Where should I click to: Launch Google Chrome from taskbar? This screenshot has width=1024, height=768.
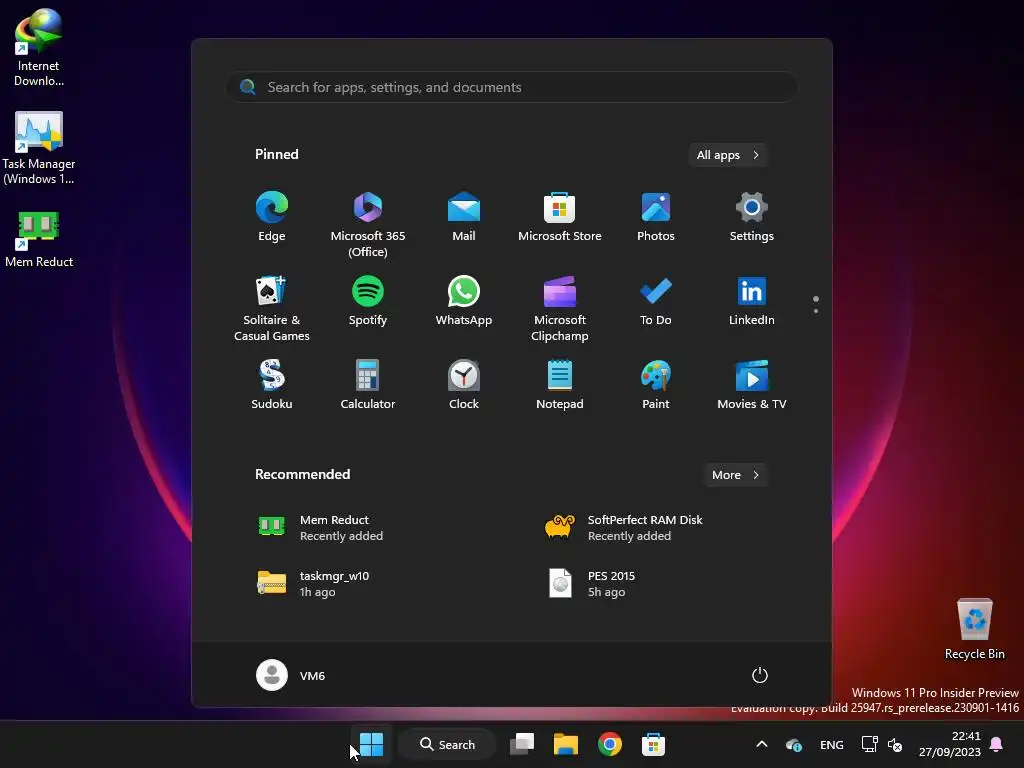[x=609, y=744]
